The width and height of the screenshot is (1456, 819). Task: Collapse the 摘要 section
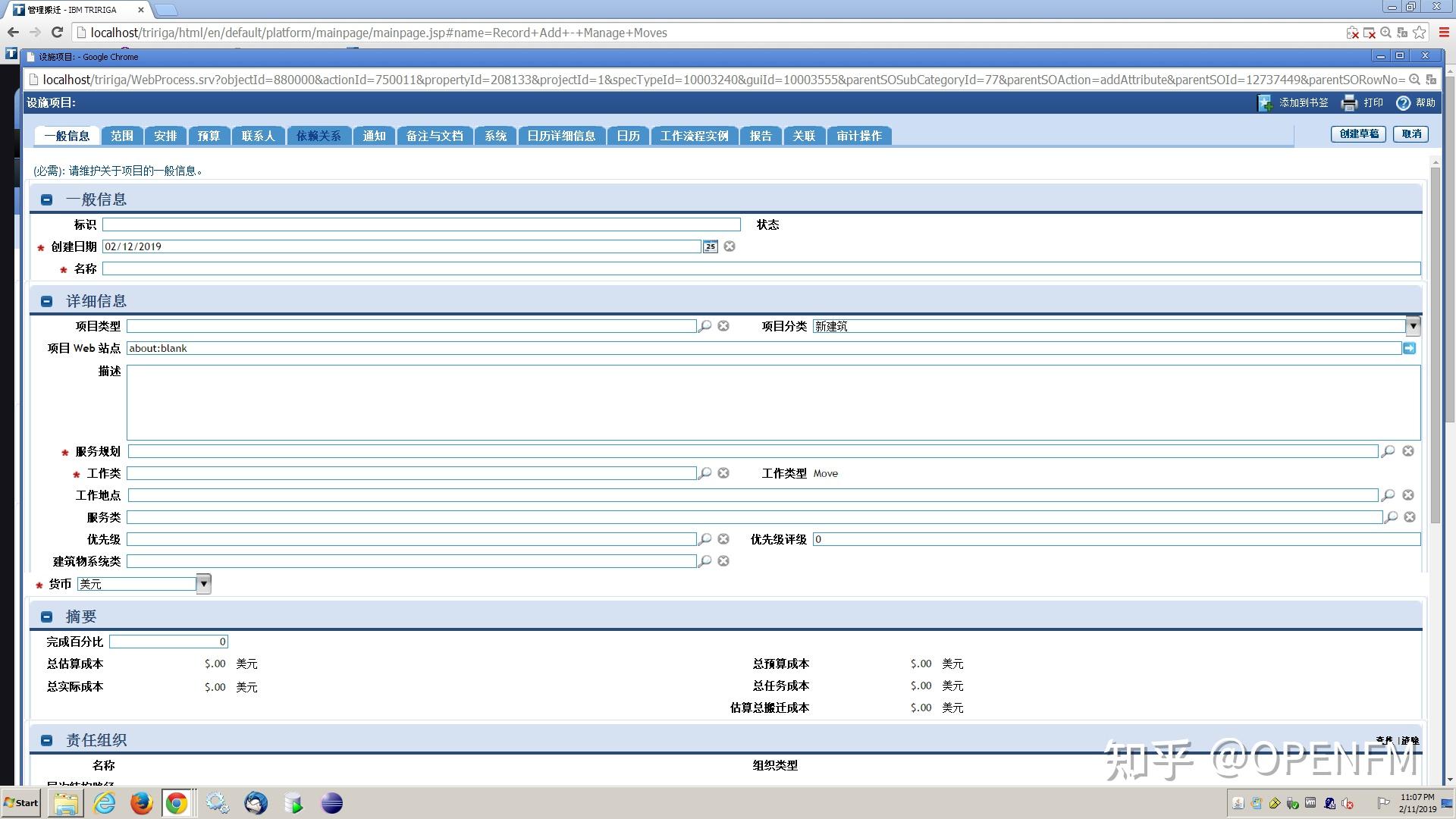47,617
